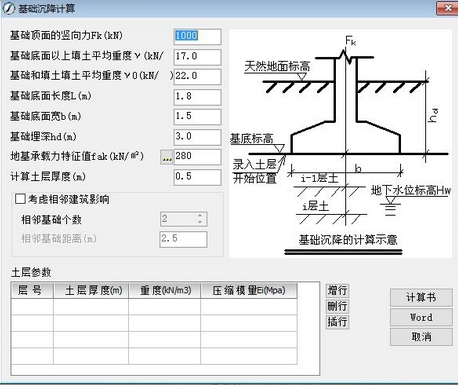
Task: Decrease 相邻基础个数 with down arrow
Action: pyautogui.click(x=200, y=222)
